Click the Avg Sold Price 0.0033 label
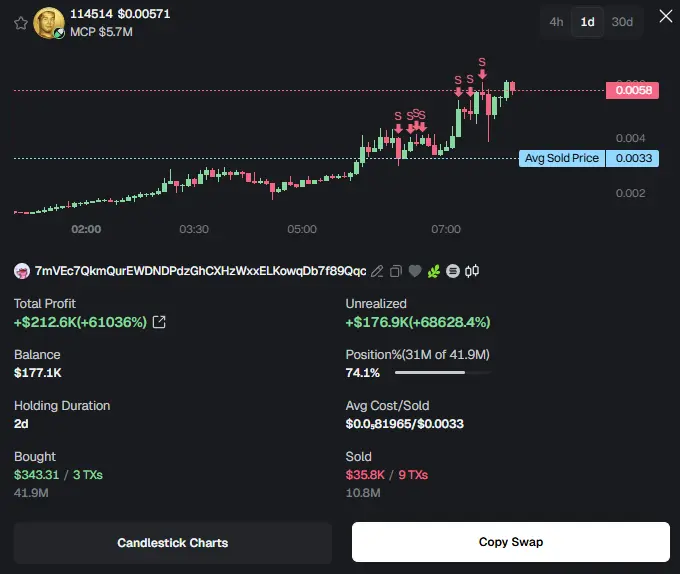The width and height of the screenshot is (680, 574). [588, 158]
